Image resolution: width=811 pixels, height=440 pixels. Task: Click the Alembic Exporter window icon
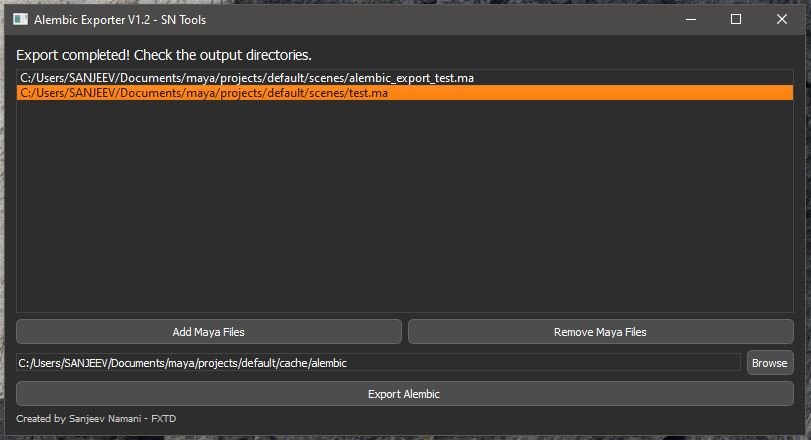pyautogui.click(x=21, y=20)
